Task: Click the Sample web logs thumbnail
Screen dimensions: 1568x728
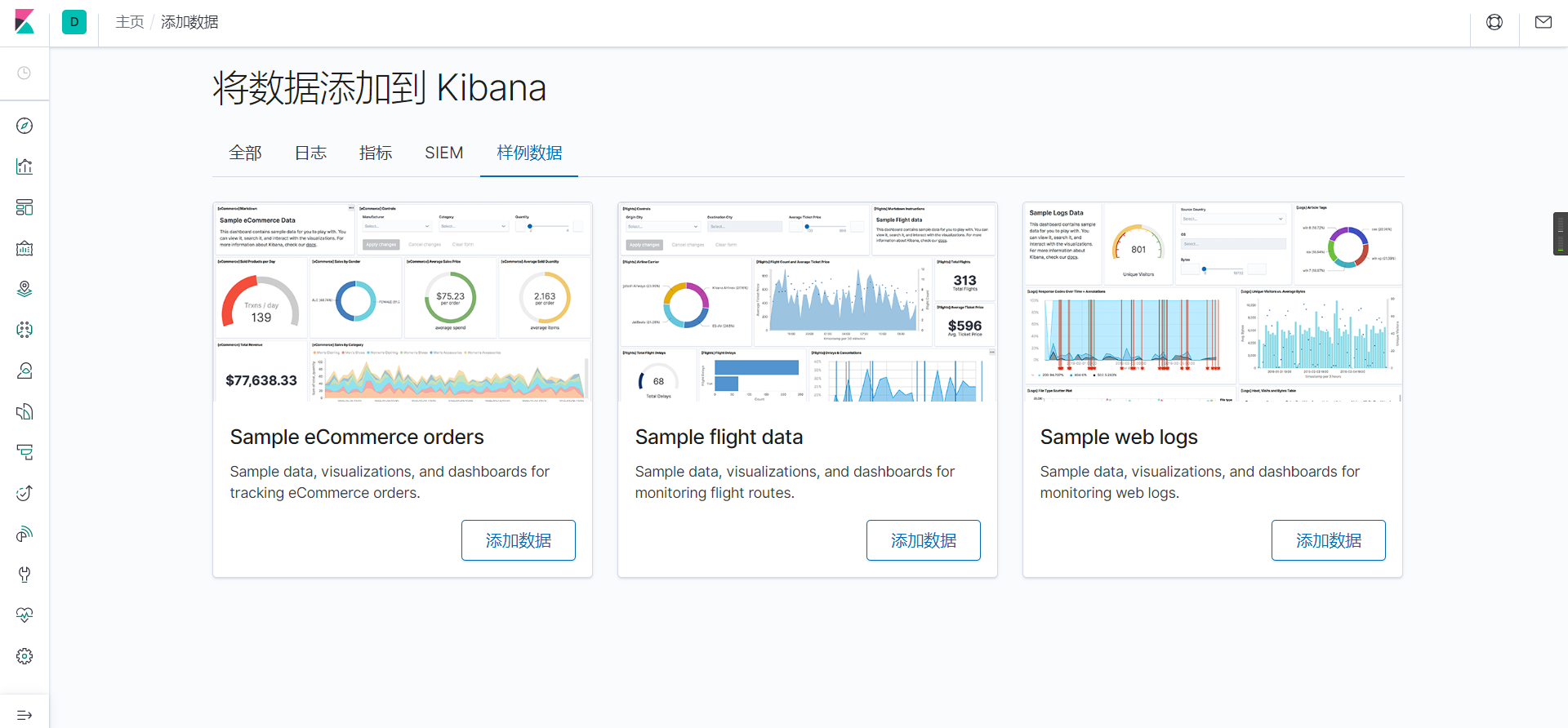Action: pos(1213,302)
